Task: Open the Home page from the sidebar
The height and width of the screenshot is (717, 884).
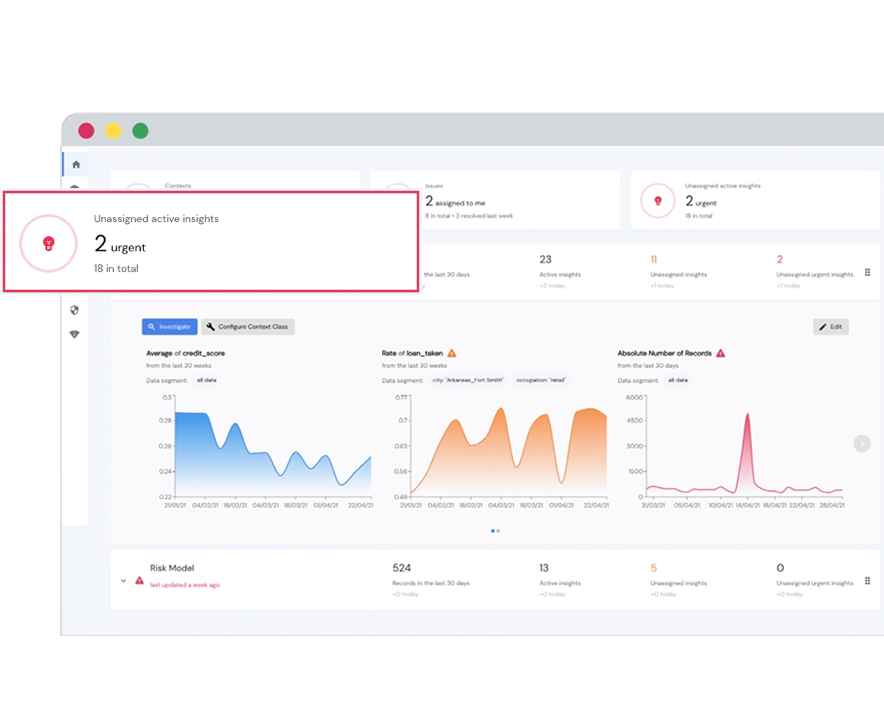Action: 76,165
